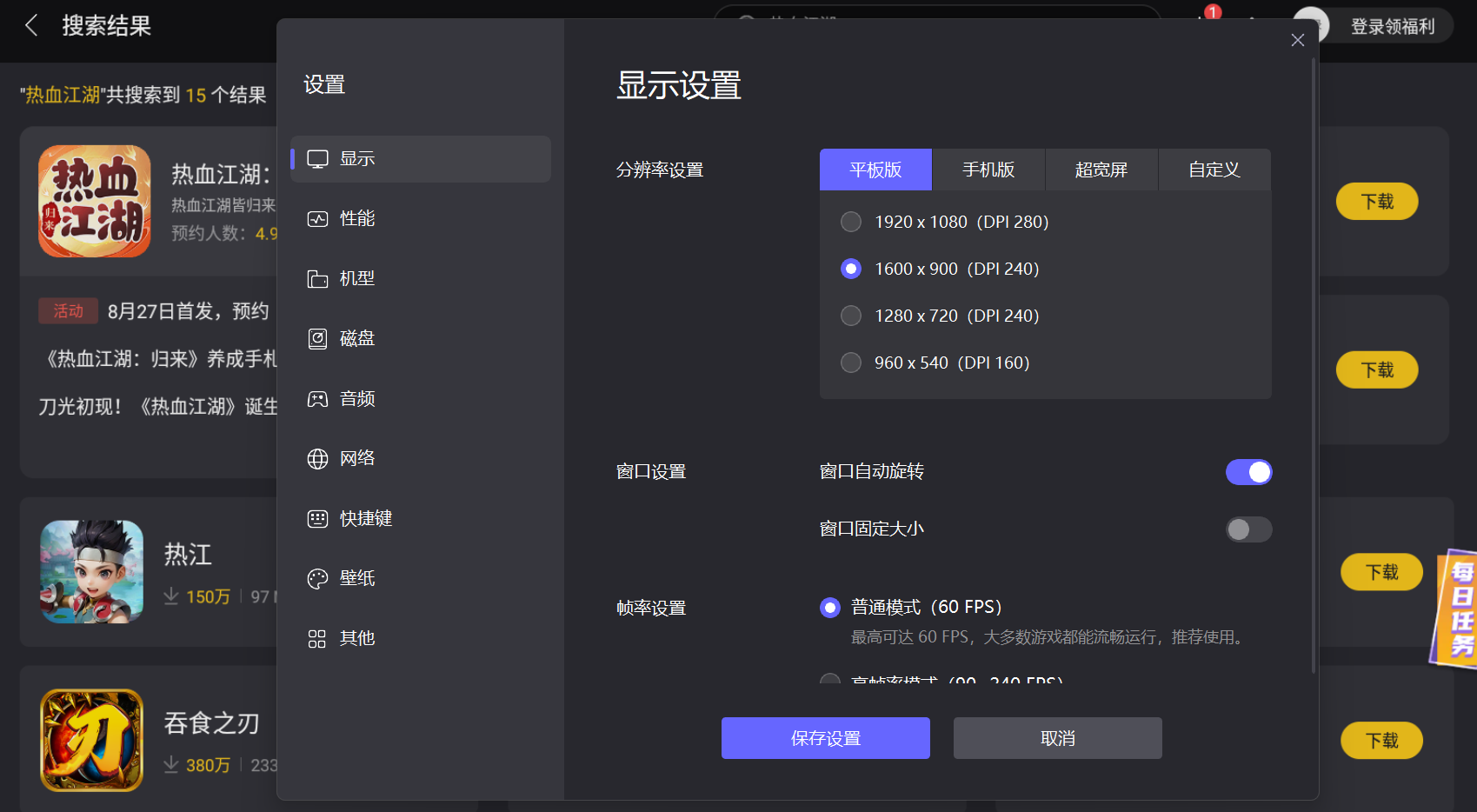Click the 吞食之刃 game title
The height and width of the screenshot is (812, 1477).
pyautogui.click(x=212, y=723)
